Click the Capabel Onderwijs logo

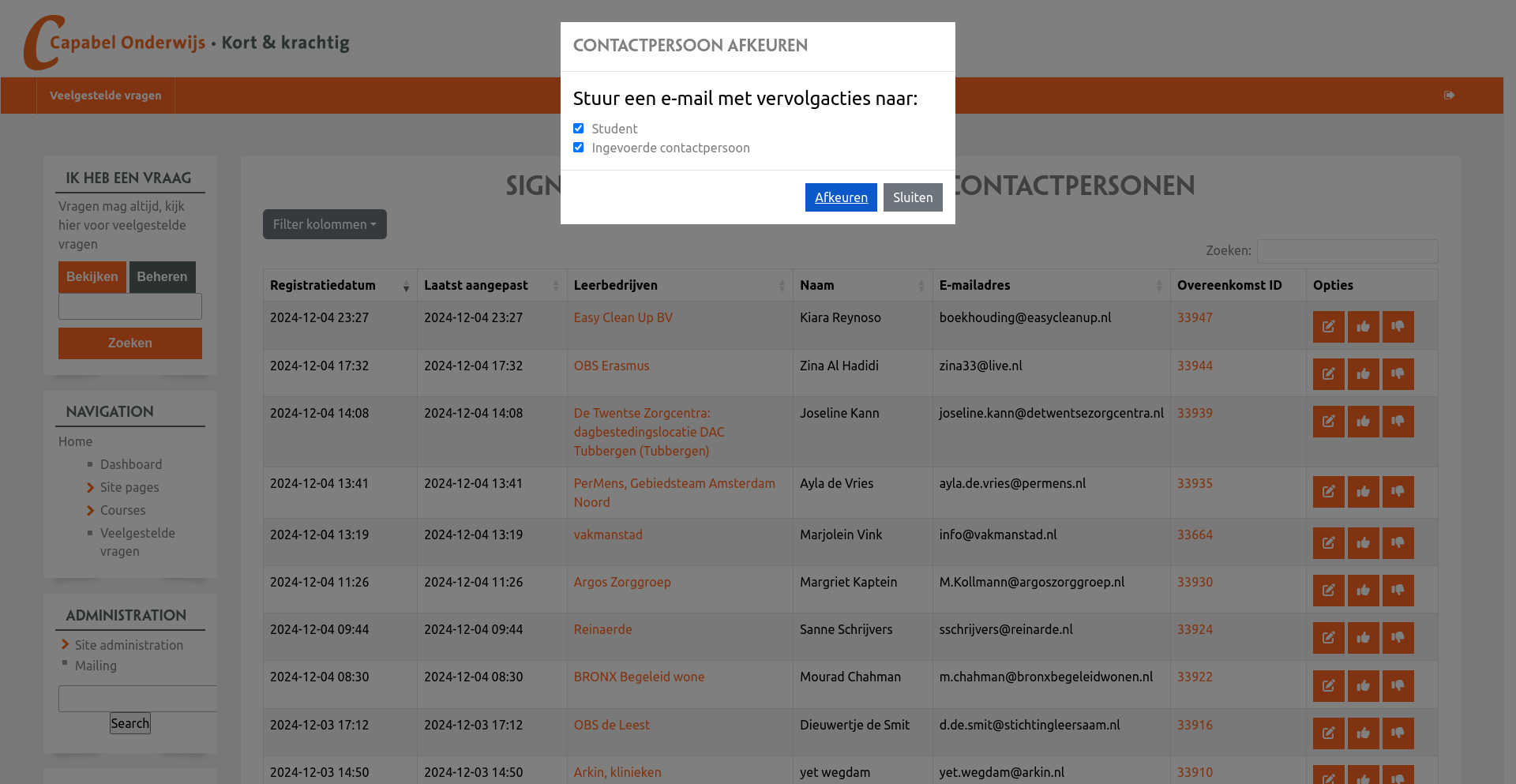click(x=187, y=43)
